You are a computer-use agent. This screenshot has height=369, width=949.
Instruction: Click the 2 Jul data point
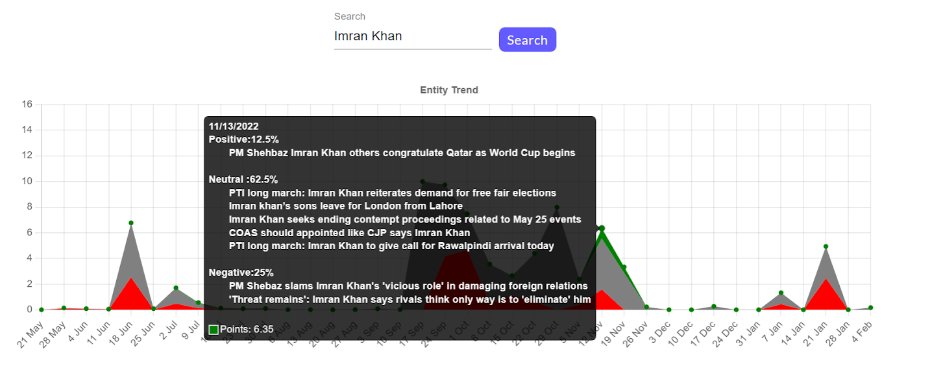coord(176,288)
